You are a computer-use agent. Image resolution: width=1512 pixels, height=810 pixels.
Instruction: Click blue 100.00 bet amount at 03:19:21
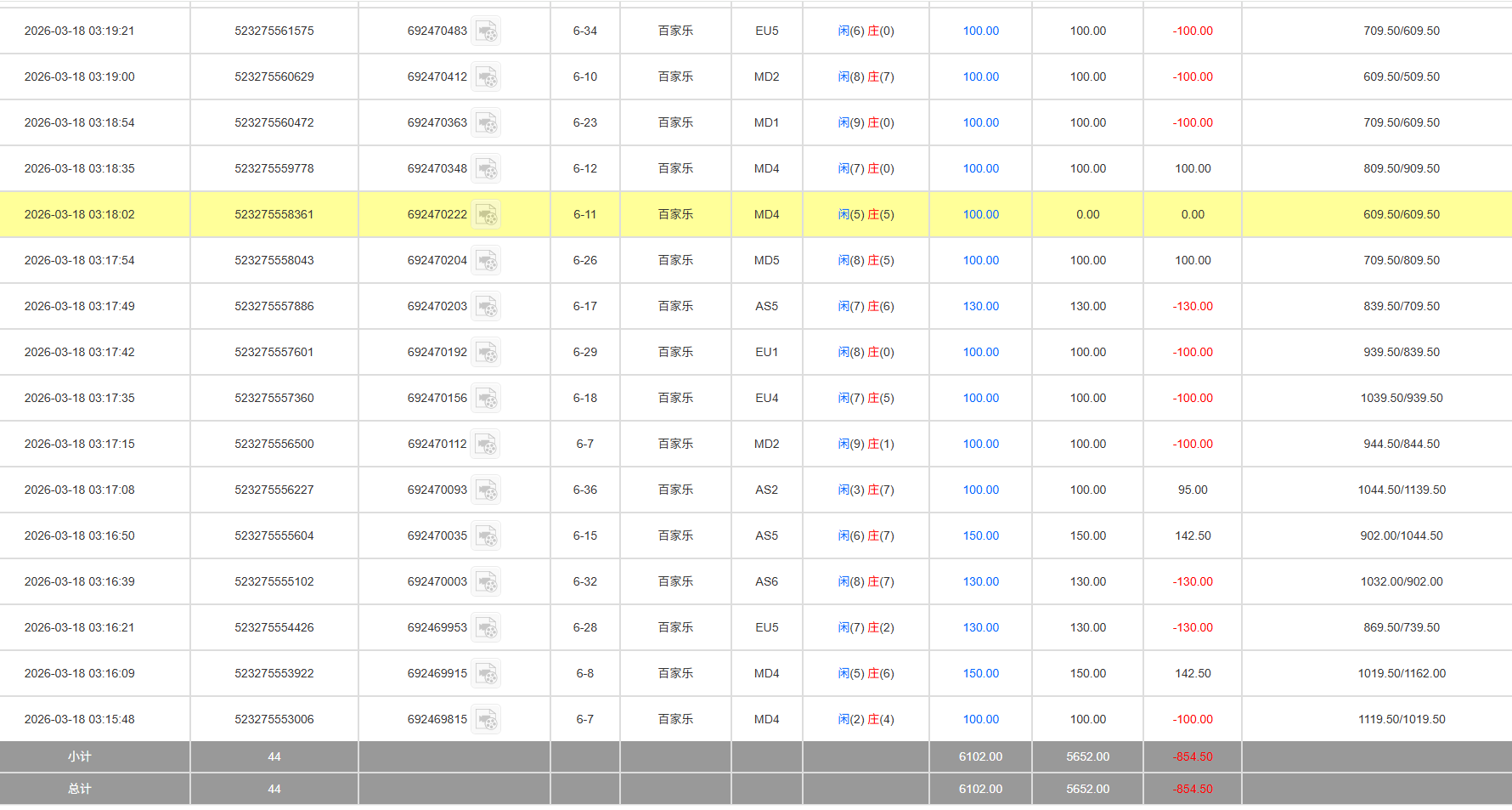coord(980,31)
